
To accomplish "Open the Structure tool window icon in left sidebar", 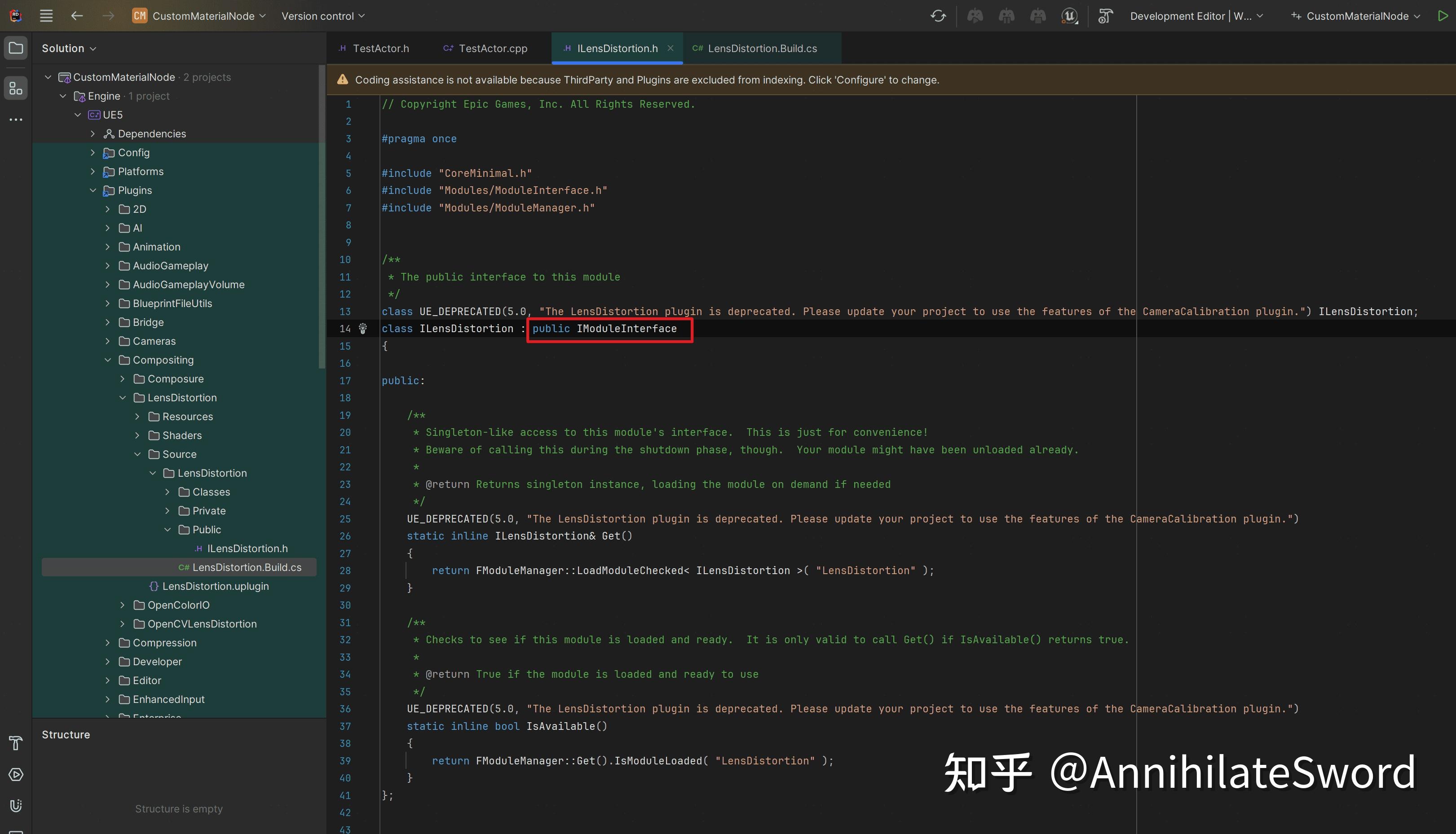I will click(16, 89).
